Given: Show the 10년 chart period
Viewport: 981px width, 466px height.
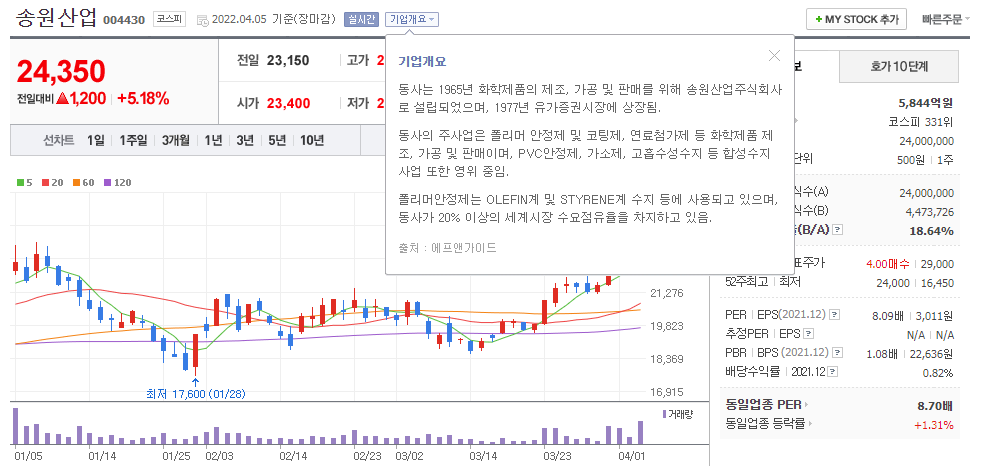Looking at the screenshot, I should (312, 141).
